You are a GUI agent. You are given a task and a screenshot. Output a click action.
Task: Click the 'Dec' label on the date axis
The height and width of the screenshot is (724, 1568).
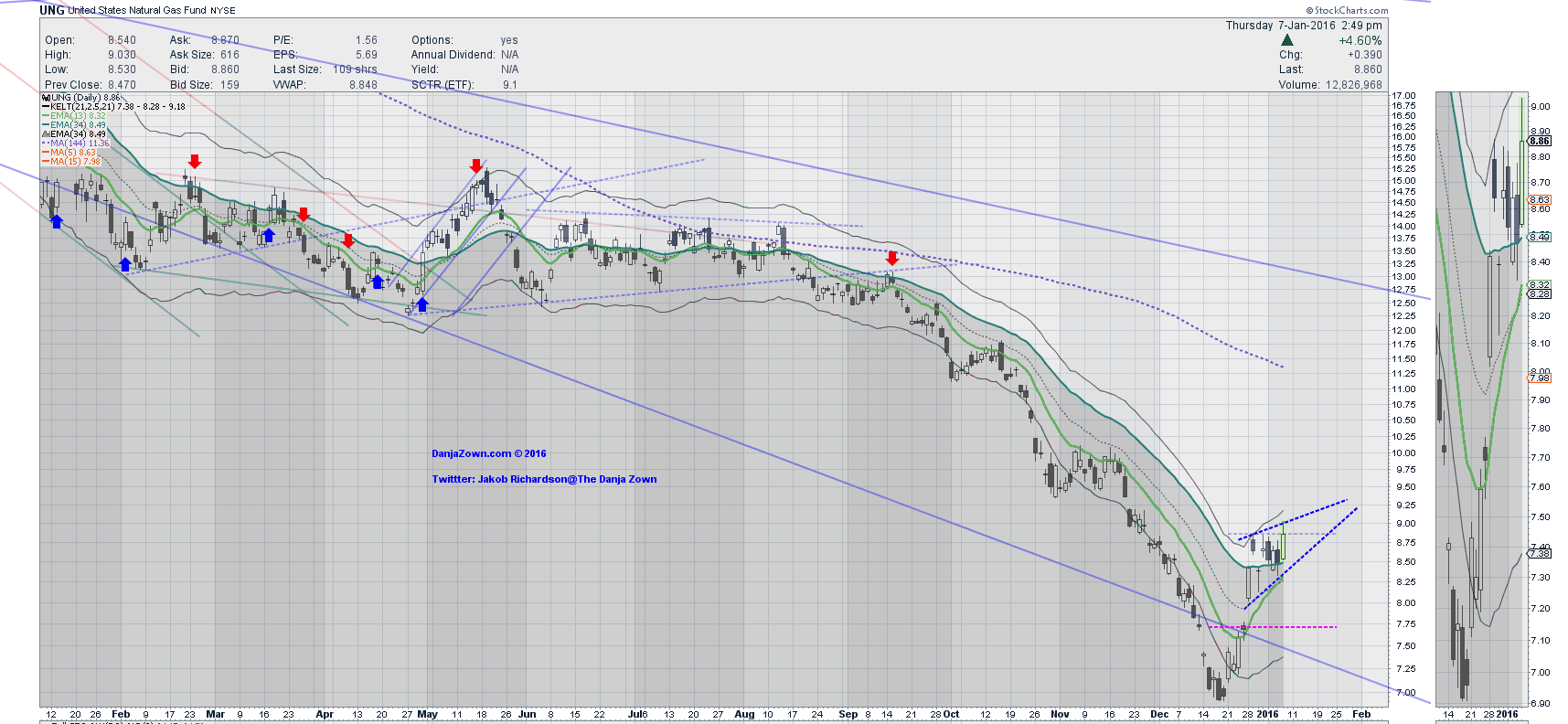coord(1159,715)
